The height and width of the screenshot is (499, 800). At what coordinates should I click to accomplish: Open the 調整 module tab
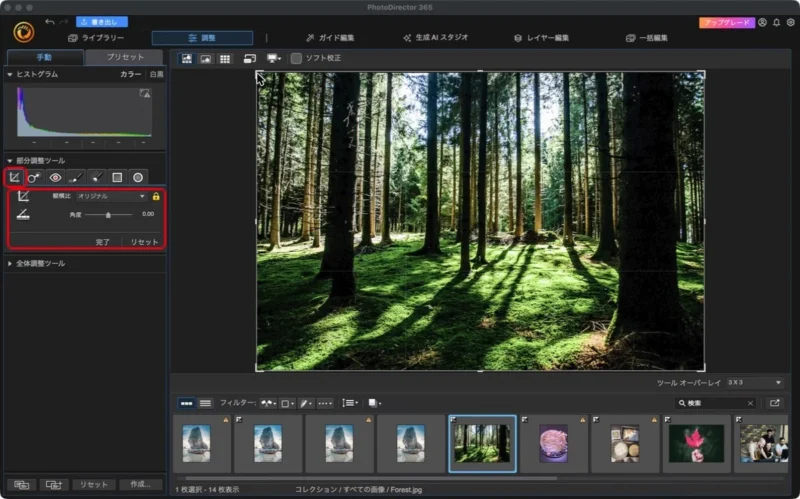click(x=203, y=38)
